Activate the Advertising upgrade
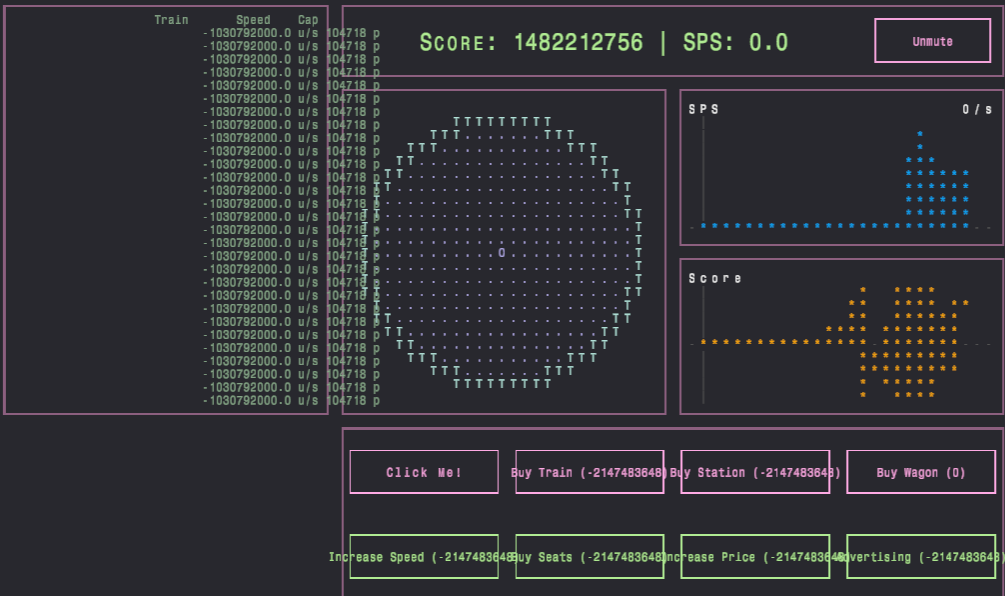This screenshot has width=1005, height=596. coord(920,557)
